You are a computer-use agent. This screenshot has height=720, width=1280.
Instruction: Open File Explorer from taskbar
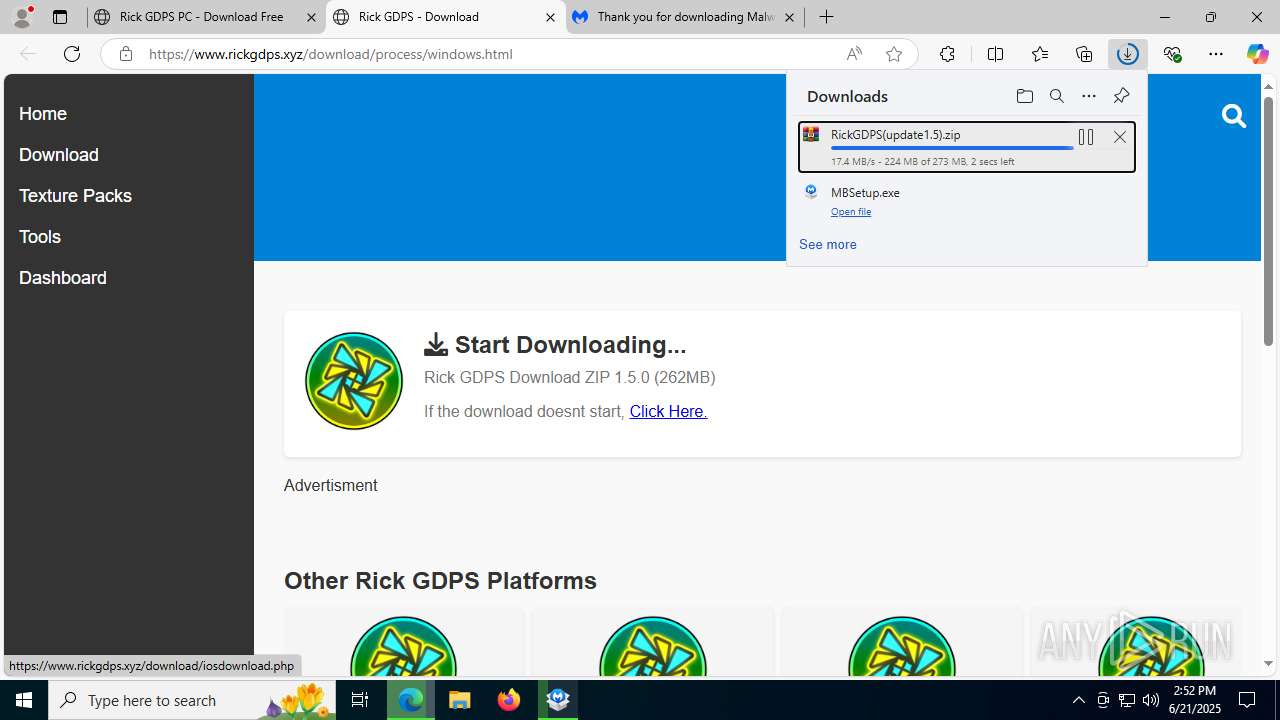(460, 700)
